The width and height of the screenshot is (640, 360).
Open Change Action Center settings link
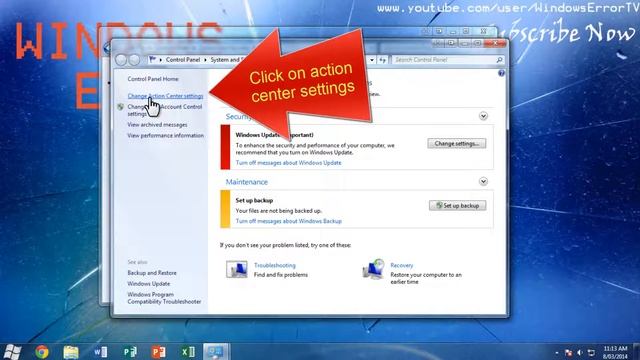[x=165, y=96]
